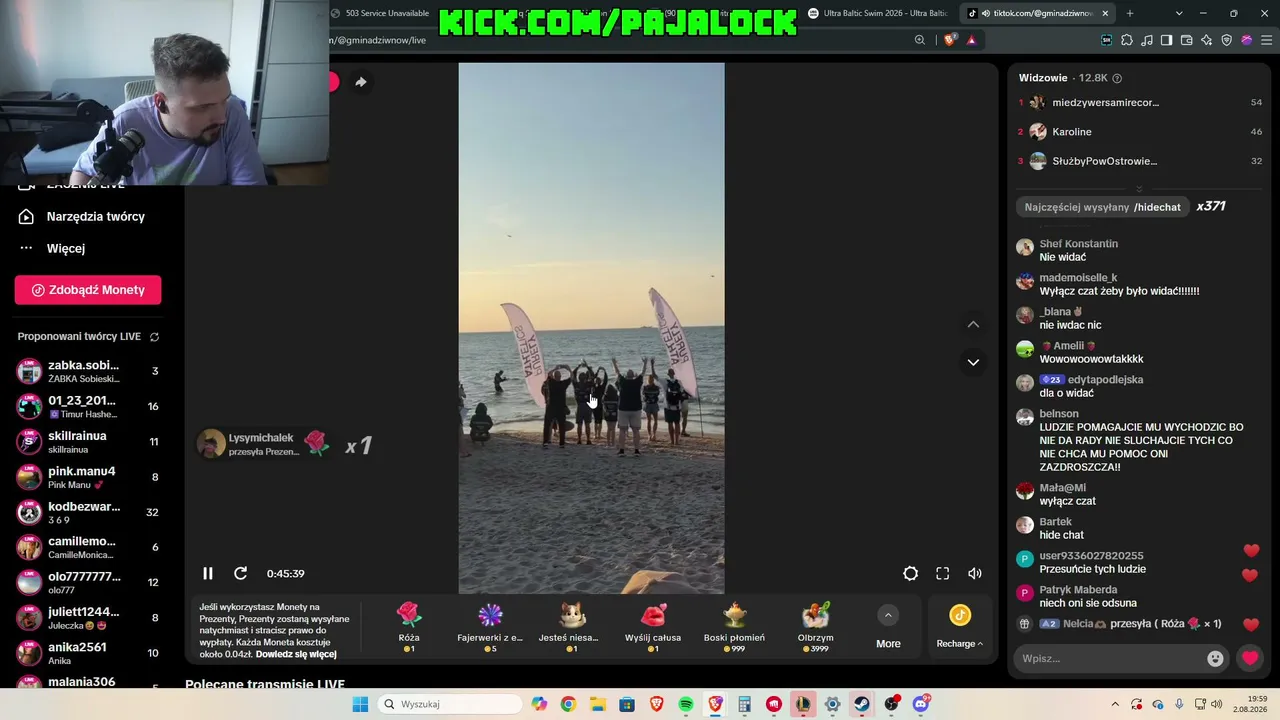Switch to the 503 Service Unavailable tab
Viewport: 1280px width, 720px height.
[x=380, y=13]
